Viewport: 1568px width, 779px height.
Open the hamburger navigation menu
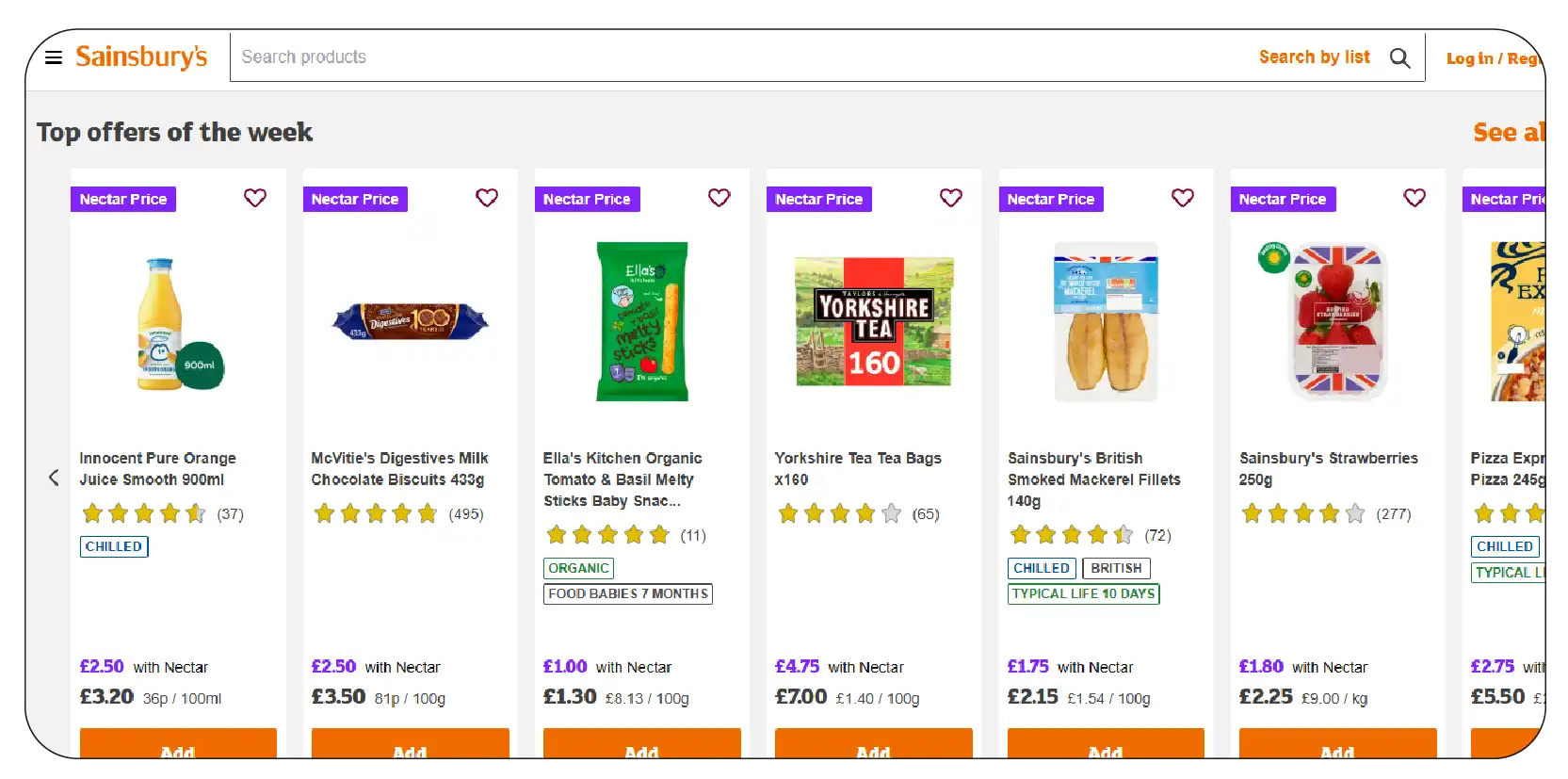(x=54, y=57)
